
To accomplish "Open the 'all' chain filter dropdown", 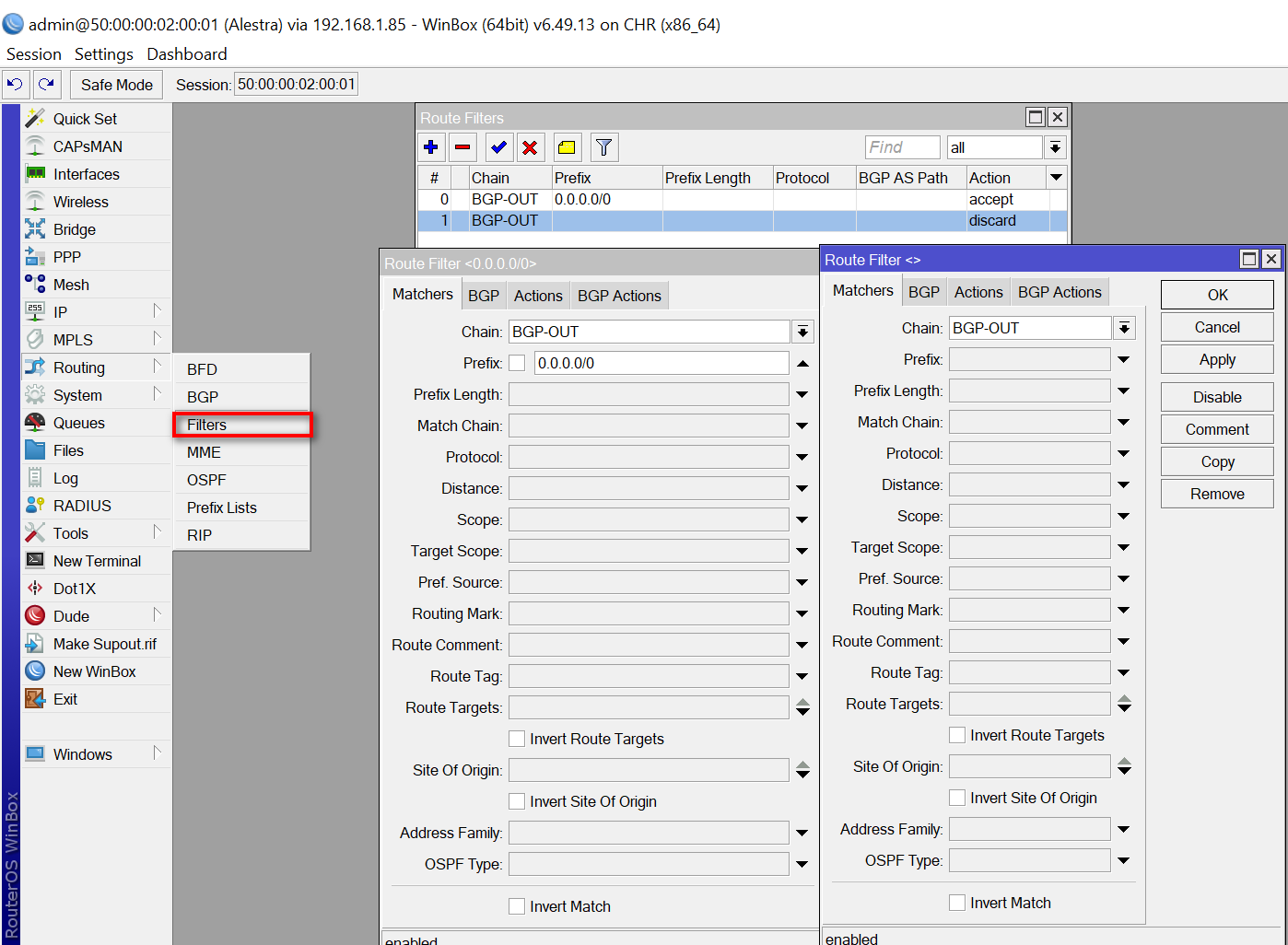I will coord(1055,147).
